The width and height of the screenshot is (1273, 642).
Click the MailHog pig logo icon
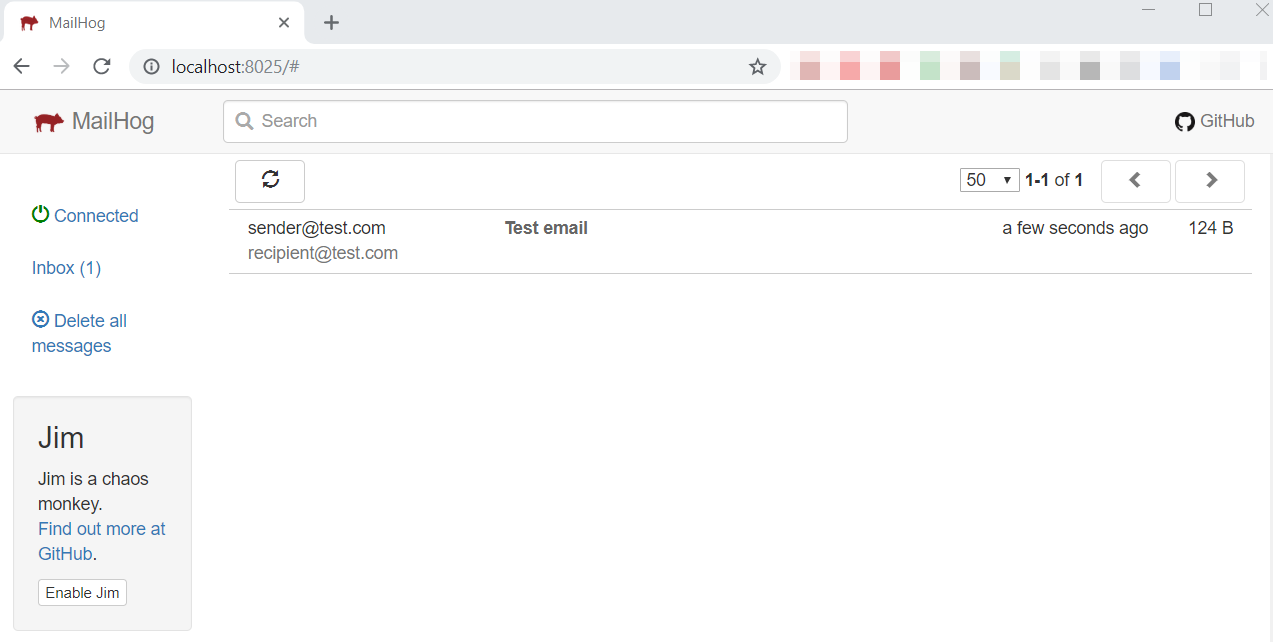(x=48, y=122)
